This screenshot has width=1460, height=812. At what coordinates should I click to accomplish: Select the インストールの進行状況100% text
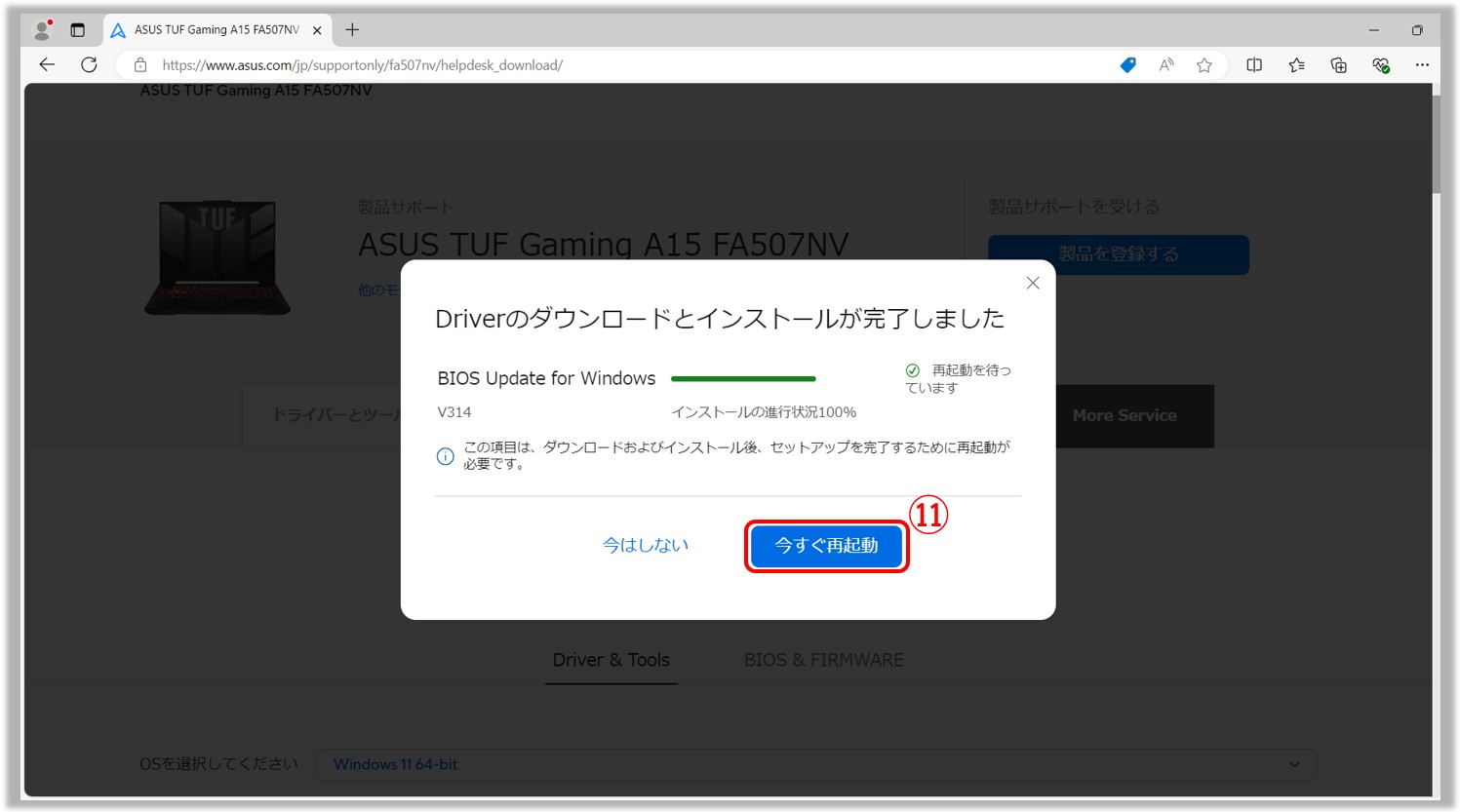764,412
